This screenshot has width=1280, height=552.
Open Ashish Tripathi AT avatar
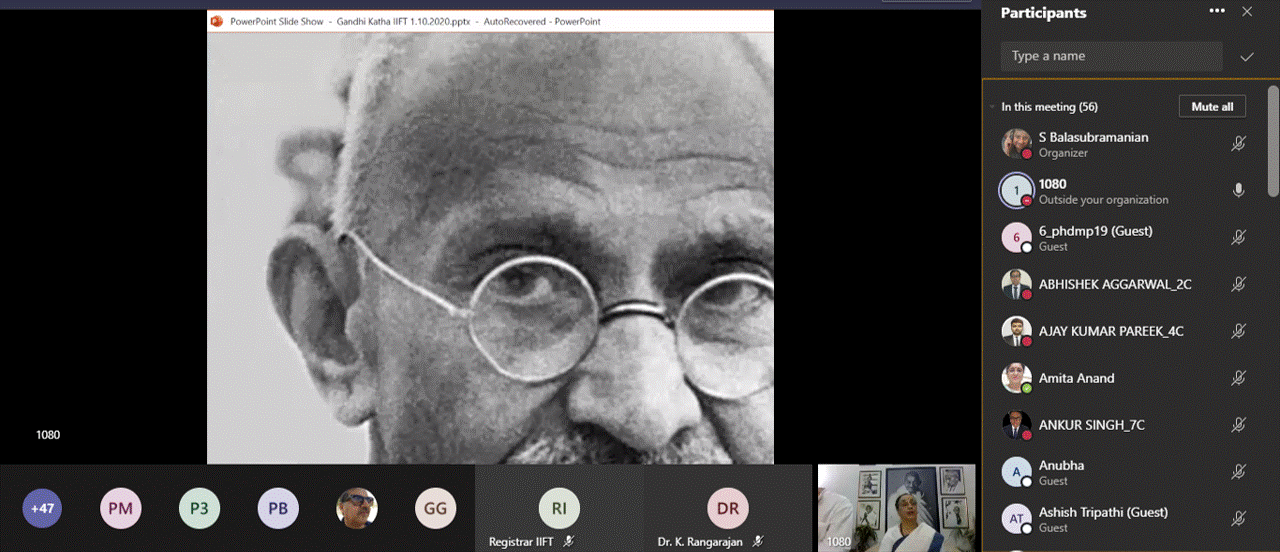click(1017, 519)
